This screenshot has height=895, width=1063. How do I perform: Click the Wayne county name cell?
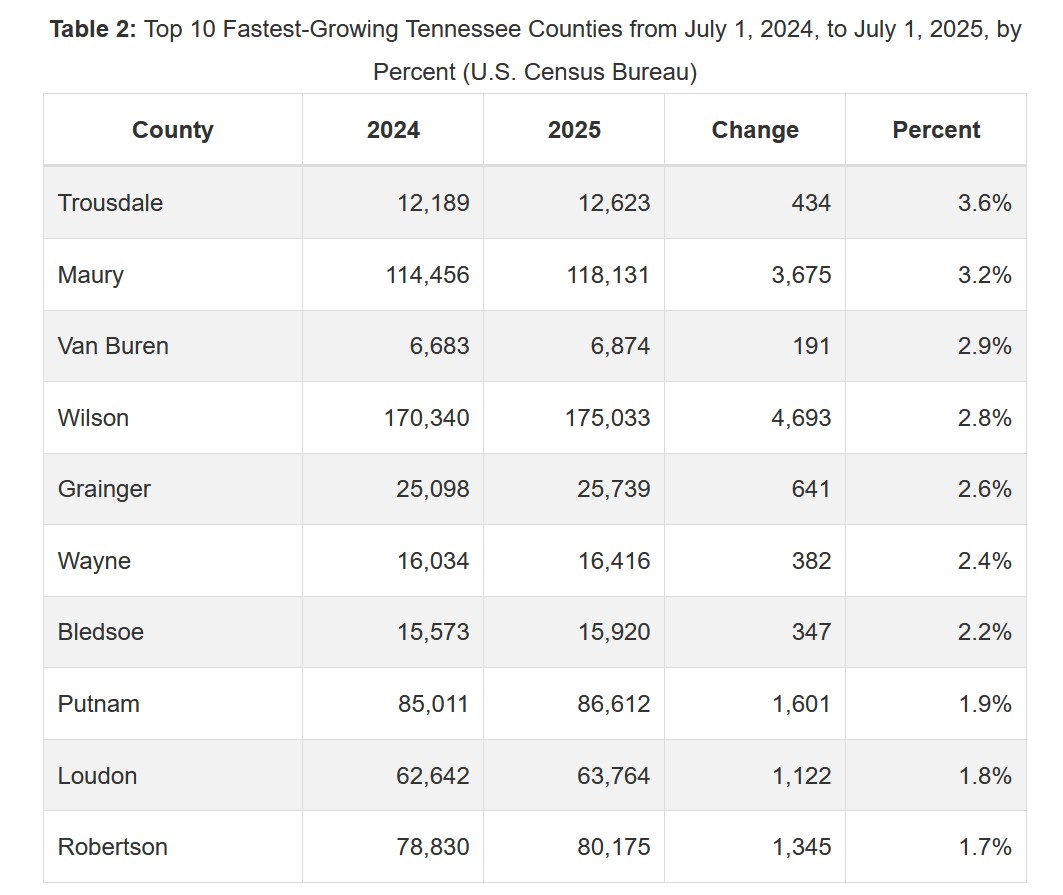click(94, 561)
